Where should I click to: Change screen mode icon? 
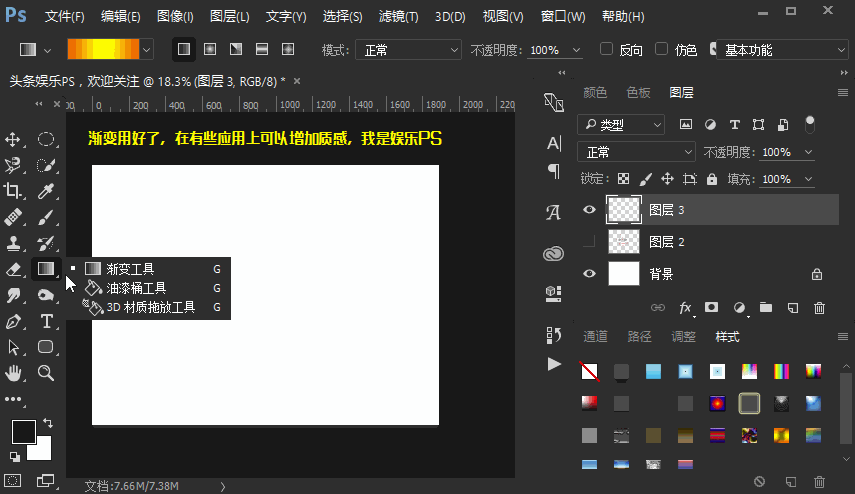point(46,480)
